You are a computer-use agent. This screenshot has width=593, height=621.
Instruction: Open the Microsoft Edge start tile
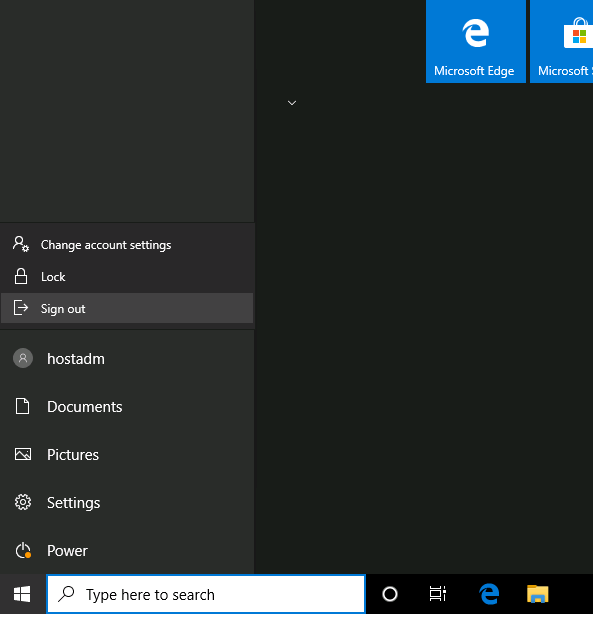[475, 41]
